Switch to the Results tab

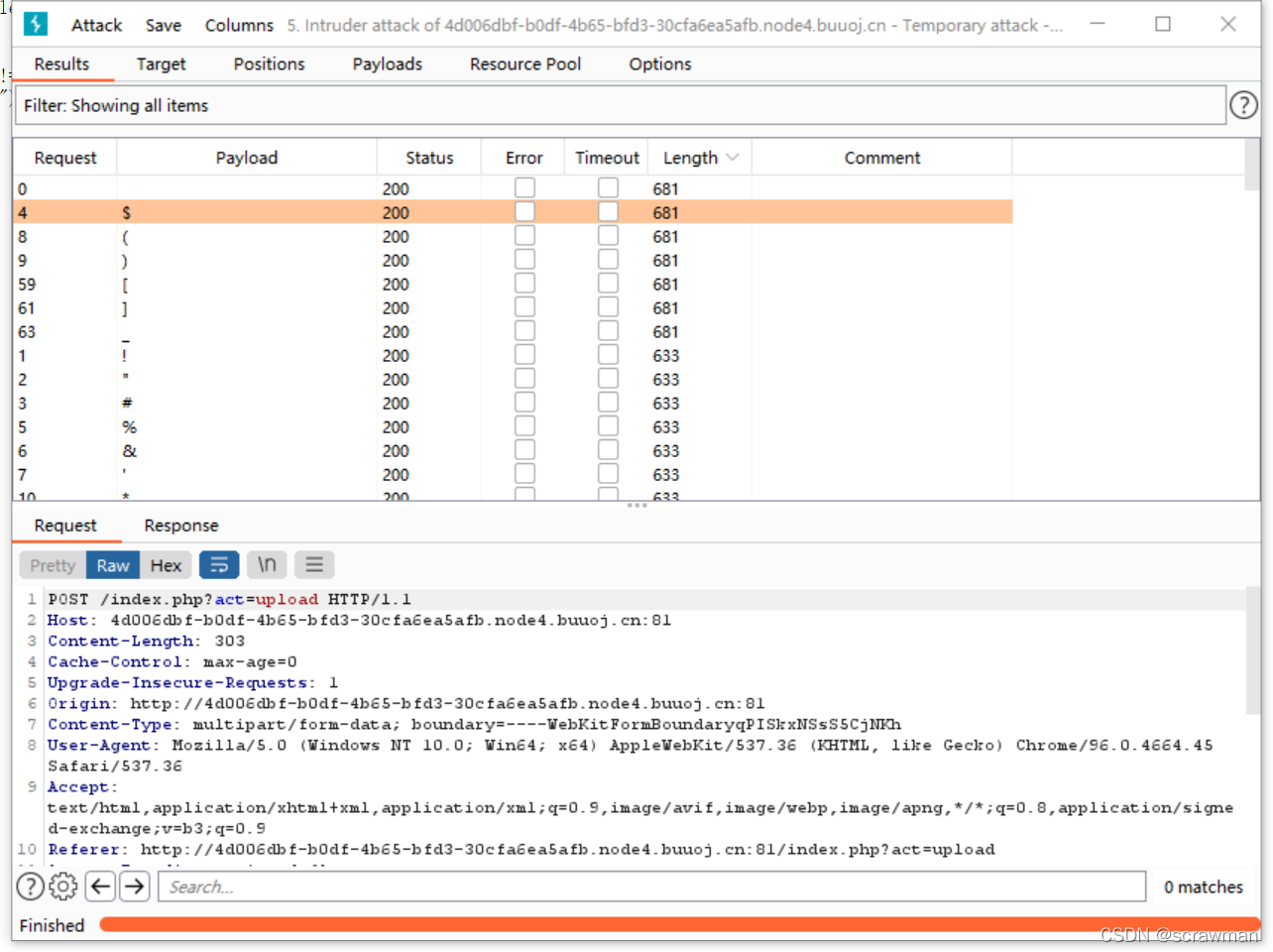pyautogui.click(x=61, y=64)
